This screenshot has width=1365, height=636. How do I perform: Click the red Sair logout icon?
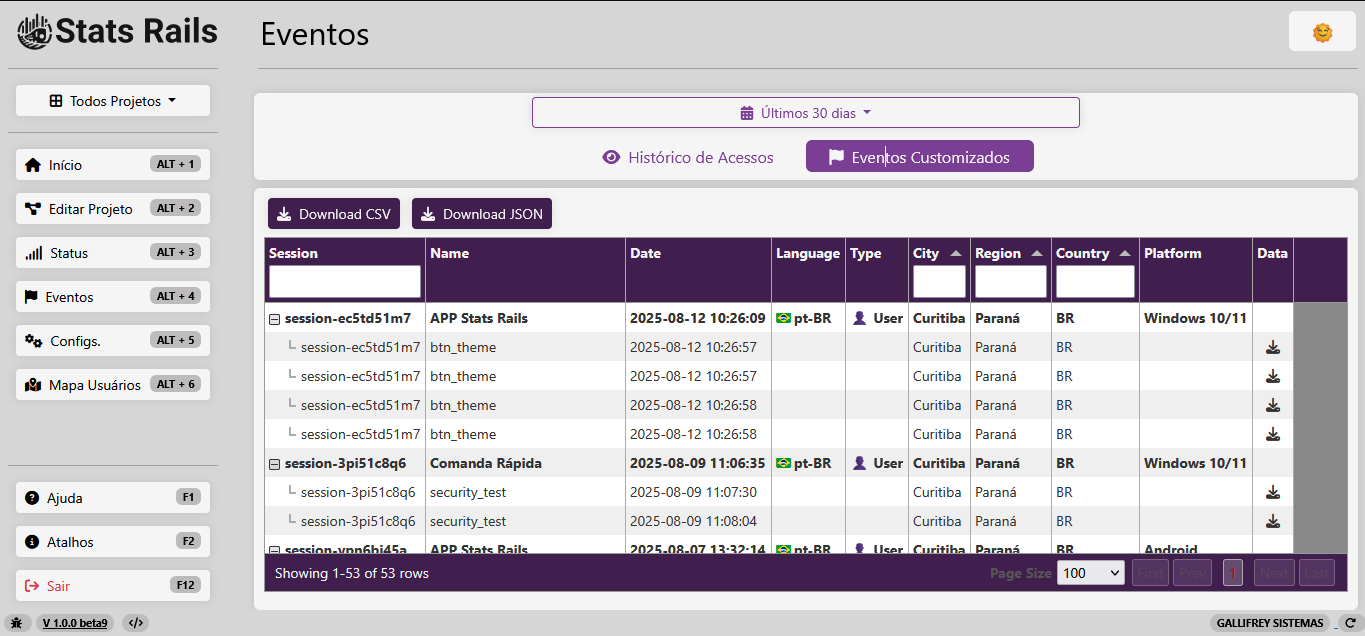click(32, 586)
